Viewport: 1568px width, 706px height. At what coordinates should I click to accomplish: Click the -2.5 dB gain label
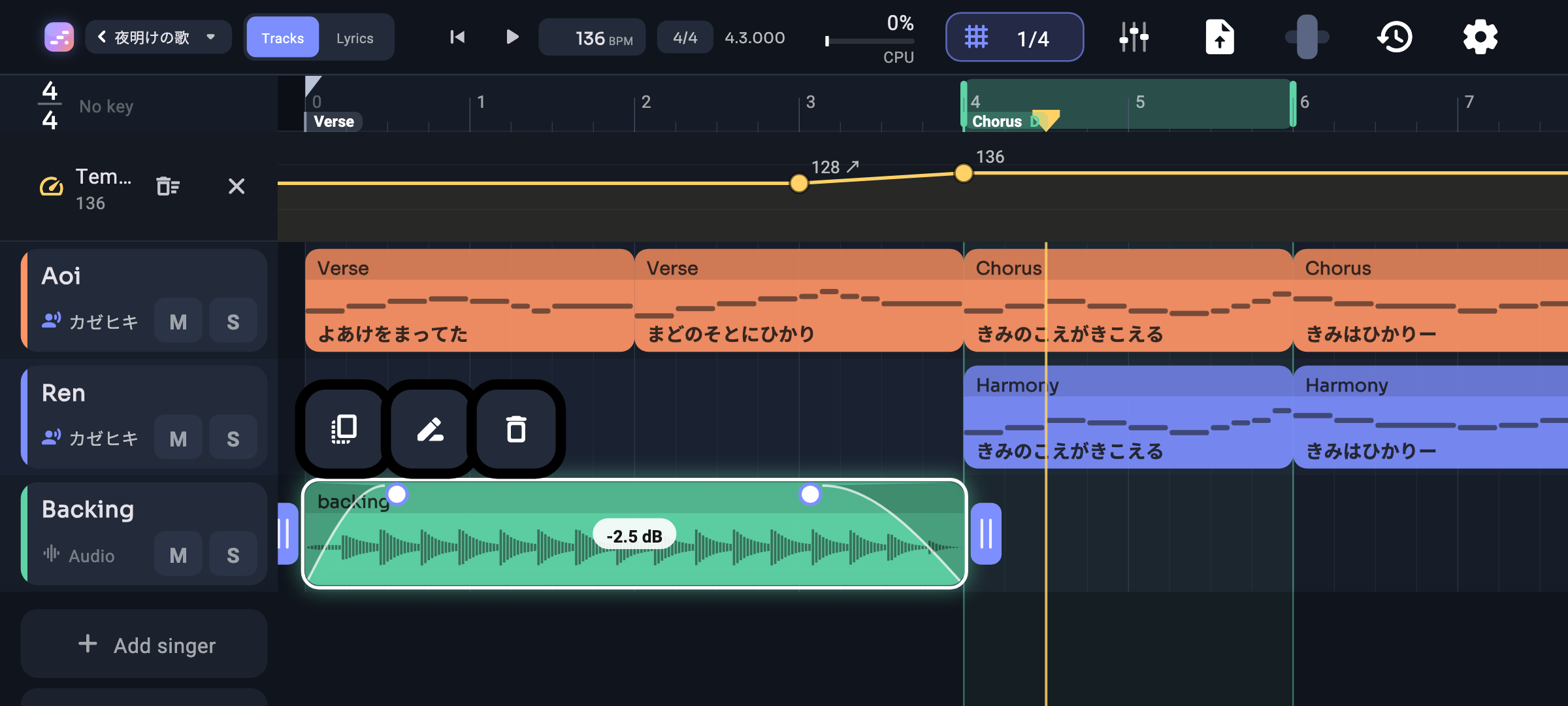tap(634, 536)
